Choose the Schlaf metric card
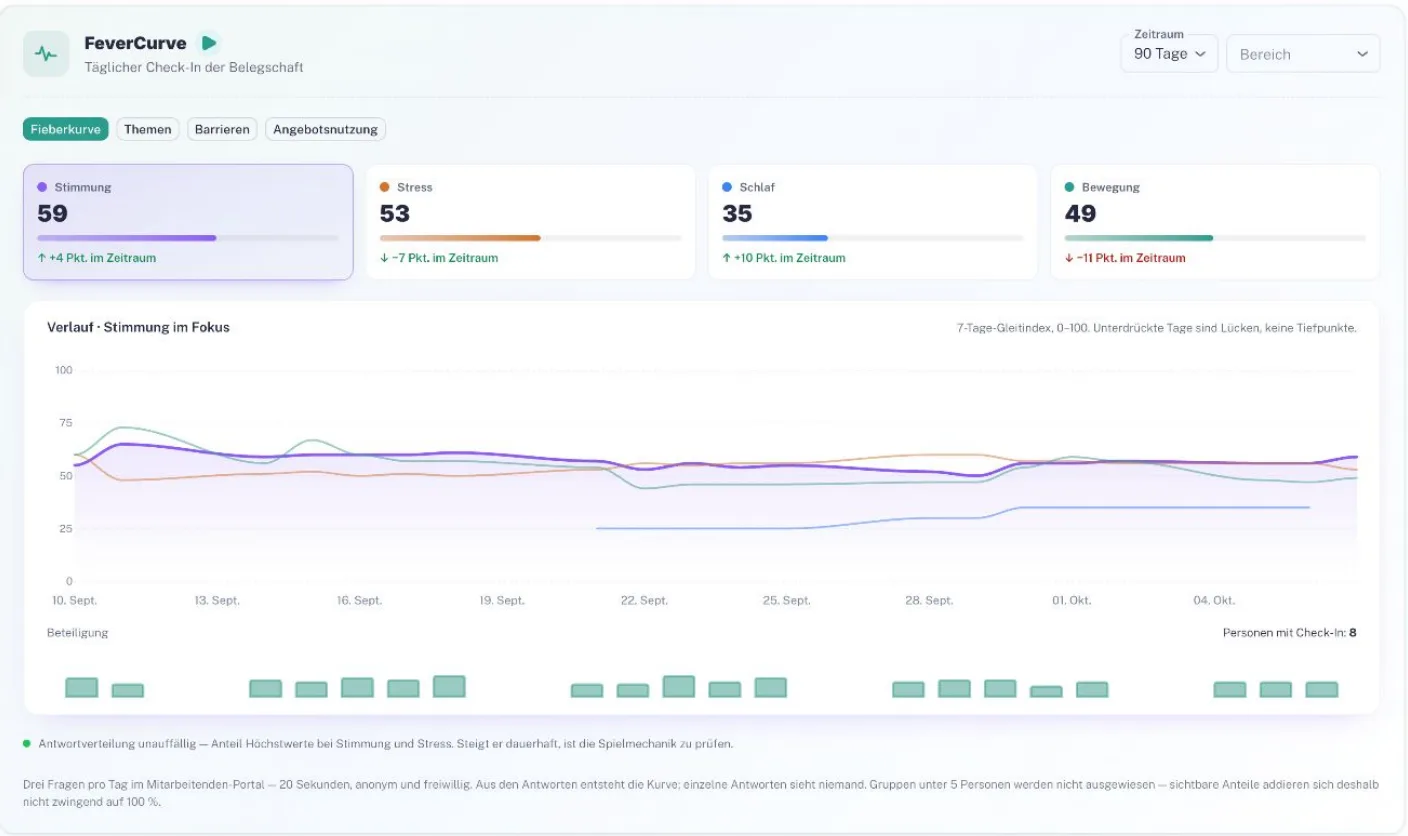 [x=873, y=222]
